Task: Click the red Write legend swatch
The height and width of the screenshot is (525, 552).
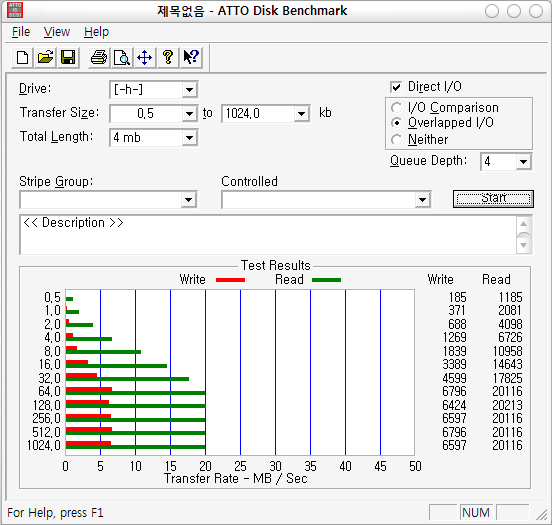Action: [x=230, y=280]
